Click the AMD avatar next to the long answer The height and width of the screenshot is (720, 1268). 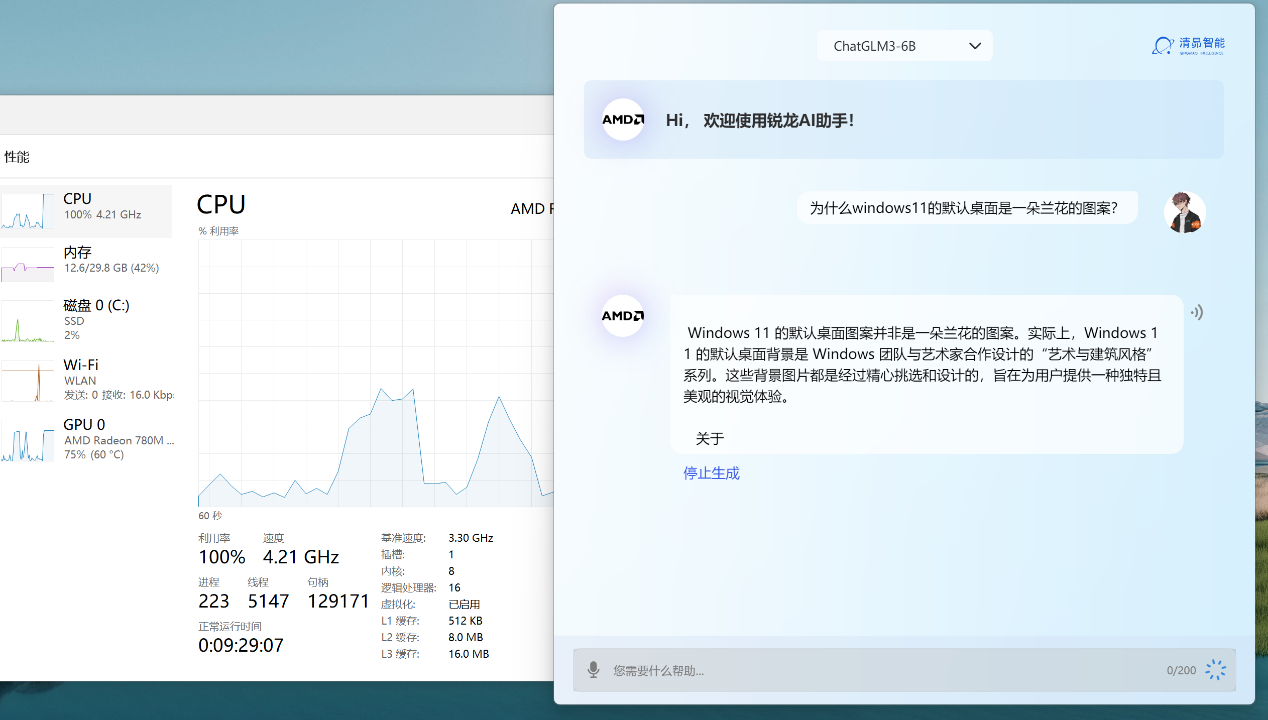click(622, 316)
